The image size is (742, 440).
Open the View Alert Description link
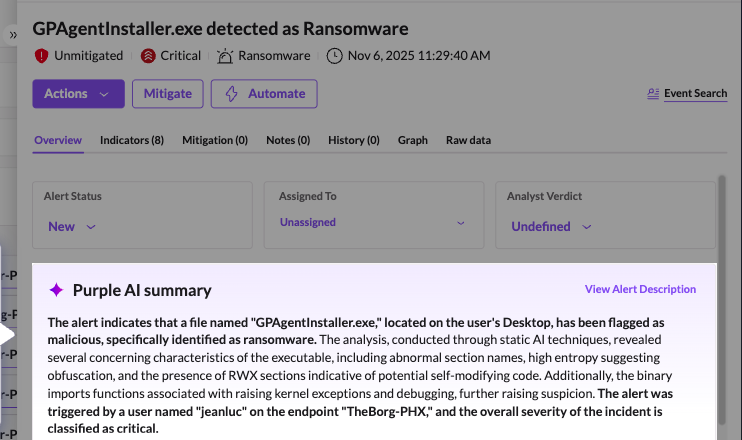pyautogui.click(x=640, y=290)
